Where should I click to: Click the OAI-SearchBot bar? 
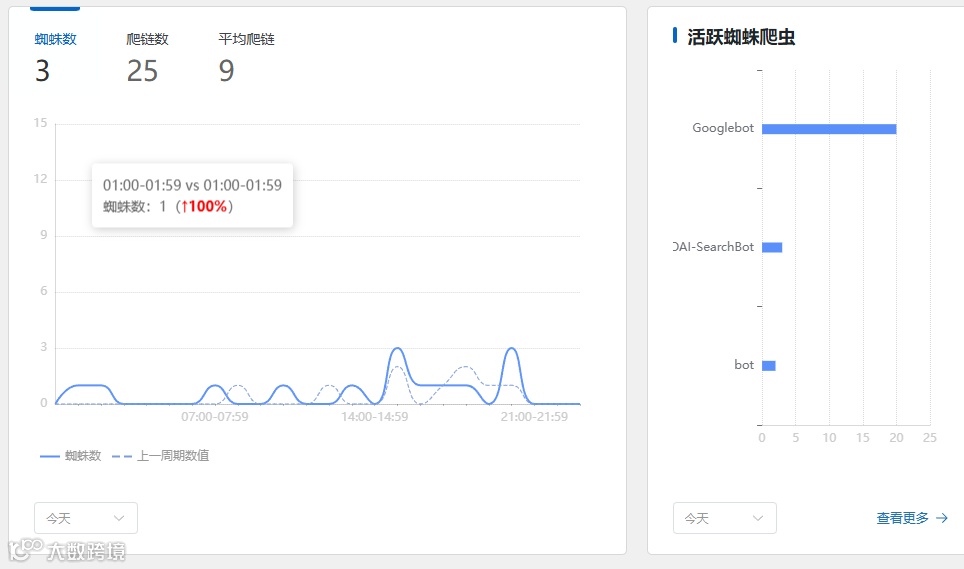772,247
